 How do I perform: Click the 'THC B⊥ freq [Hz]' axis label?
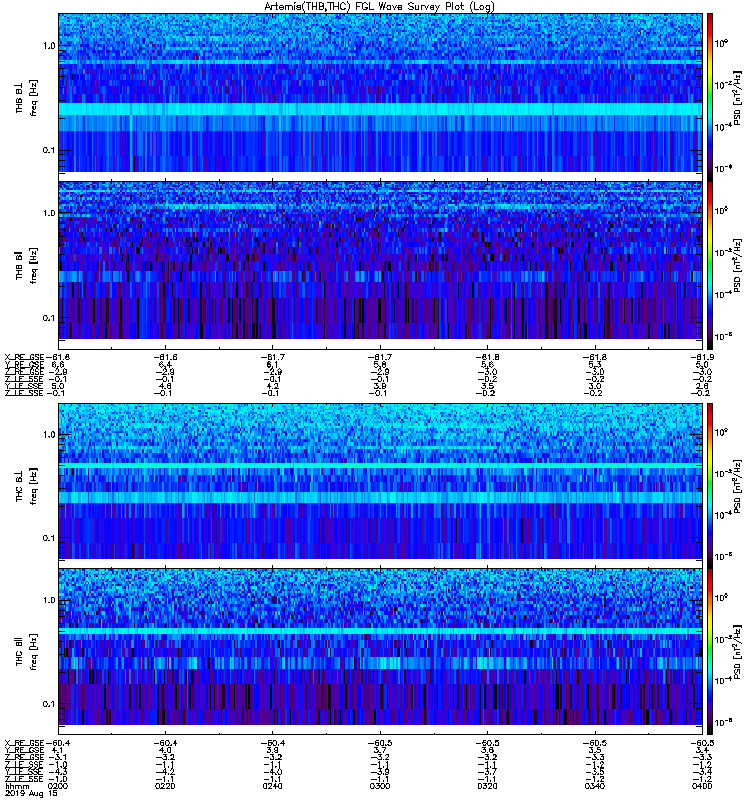click(26, 486)
